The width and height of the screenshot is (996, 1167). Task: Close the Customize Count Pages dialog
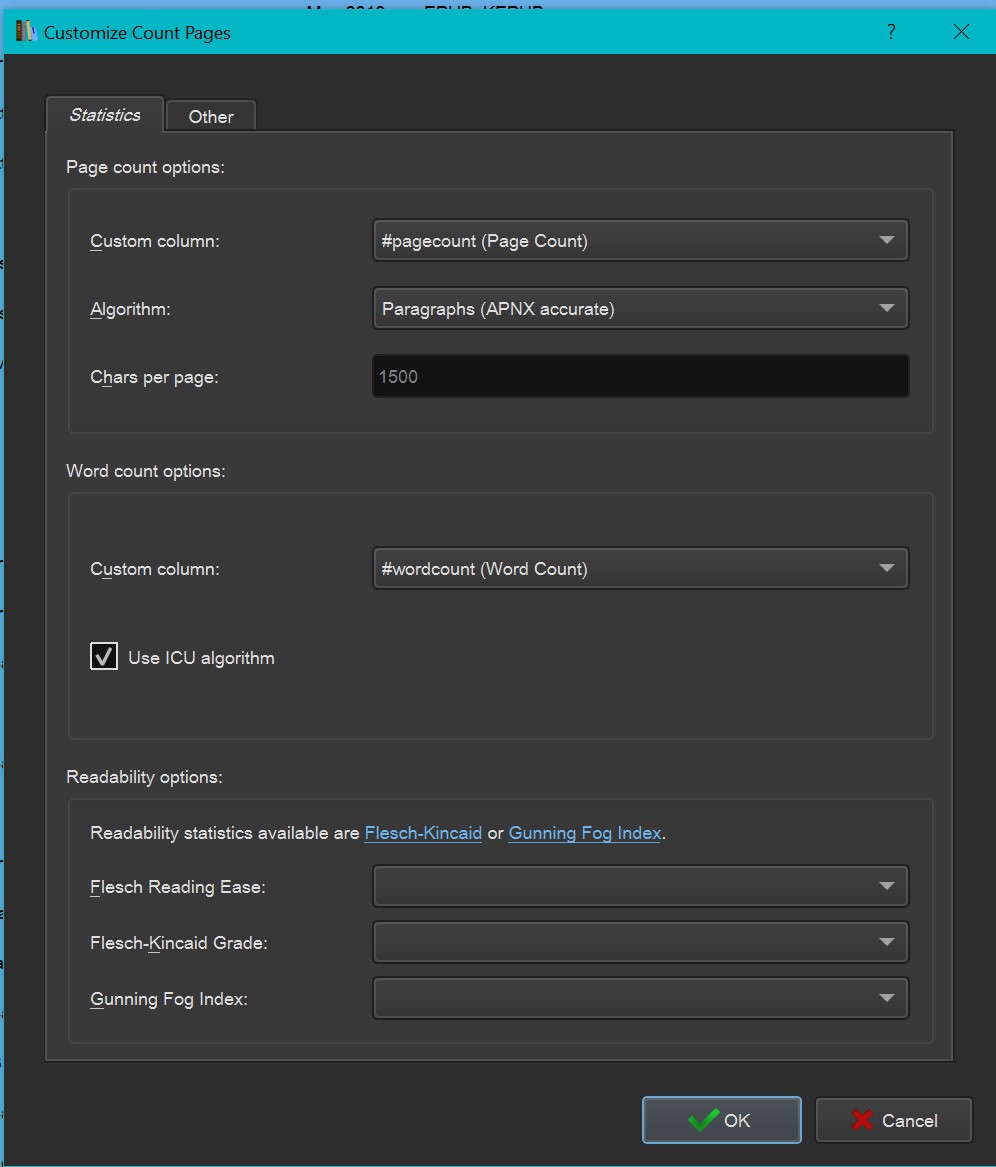click(x=961, y=32)
